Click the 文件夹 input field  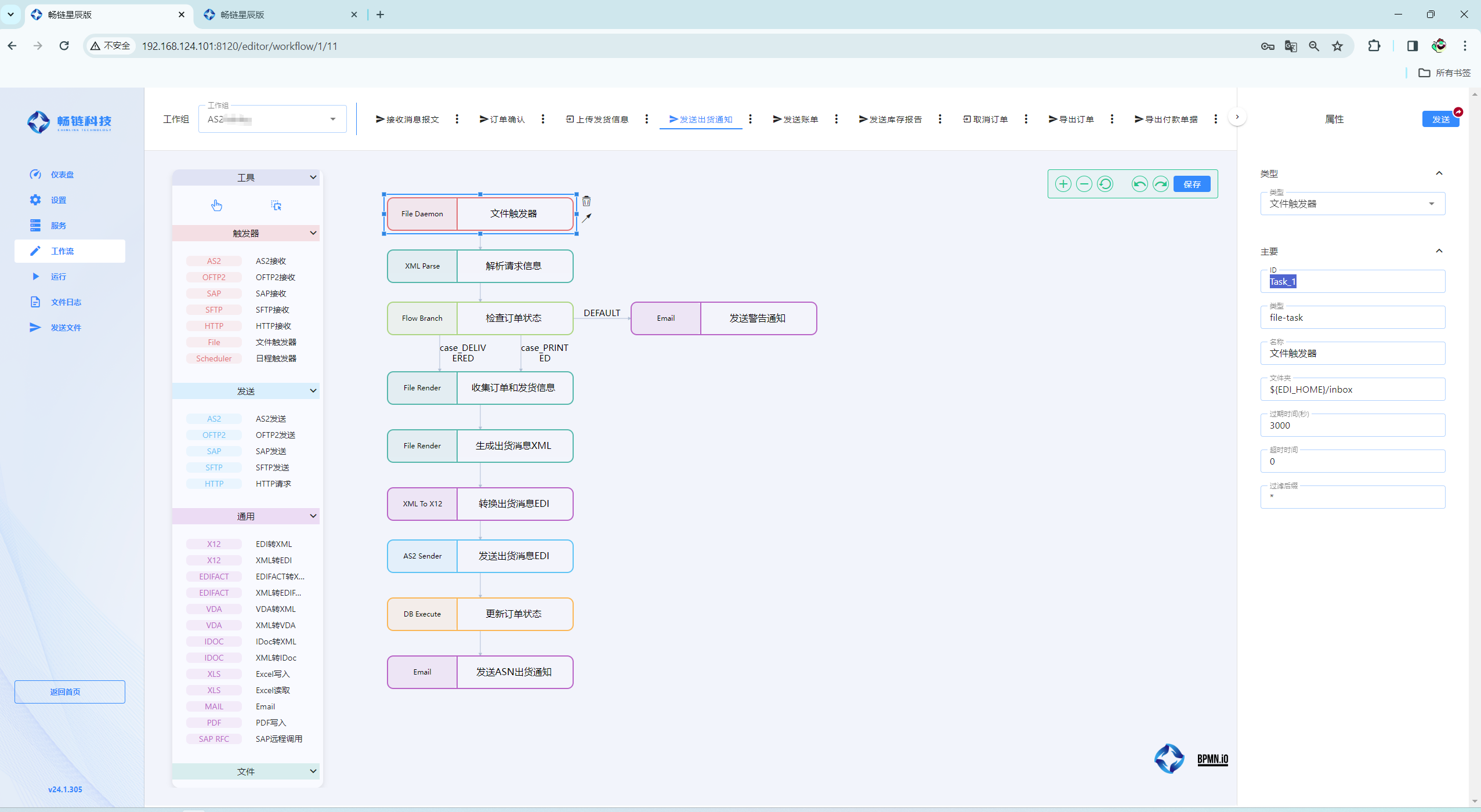coord(1352,390)
